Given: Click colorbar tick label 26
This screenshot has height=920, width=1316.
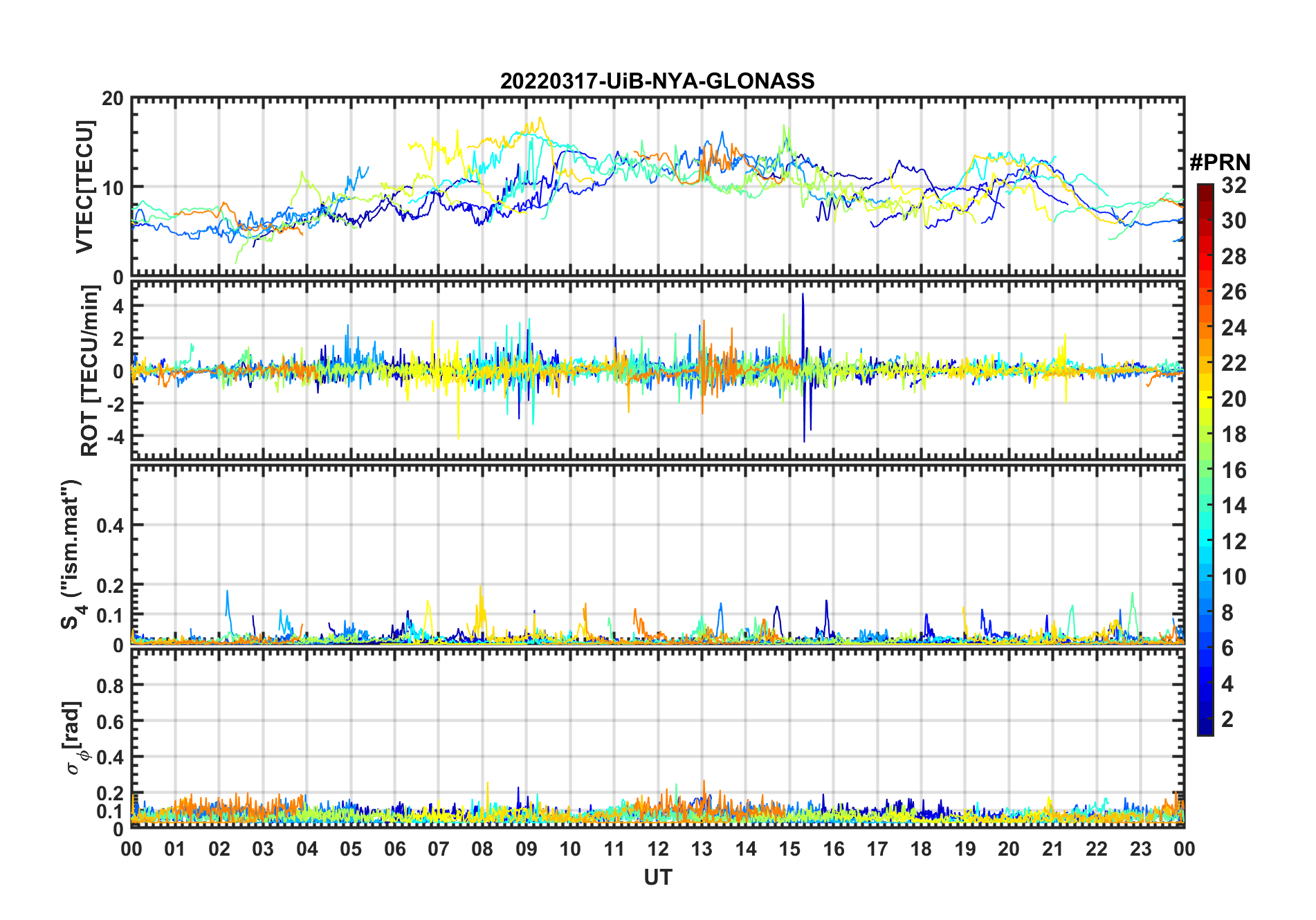Looking at the screenshot, I should tap(1234, 292).
